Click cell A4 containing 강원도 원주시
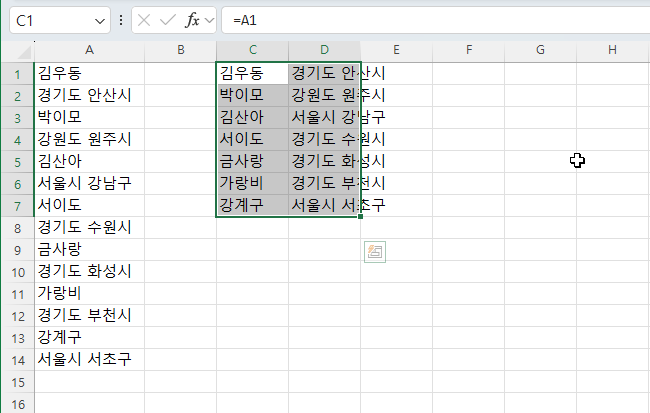The image size is (650, 413). [x=90, y=140]
